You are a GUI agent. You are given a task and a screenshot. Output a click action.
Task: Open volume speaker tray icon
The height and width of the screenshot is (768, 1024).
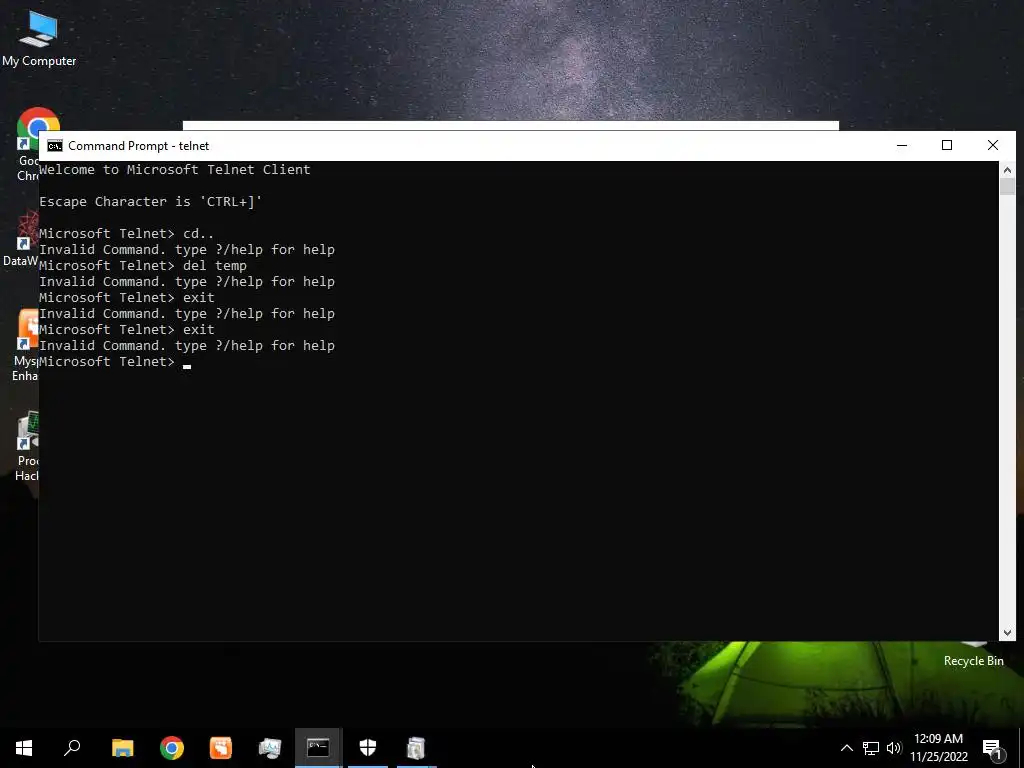pyautogui.click(x=894, y=748)
